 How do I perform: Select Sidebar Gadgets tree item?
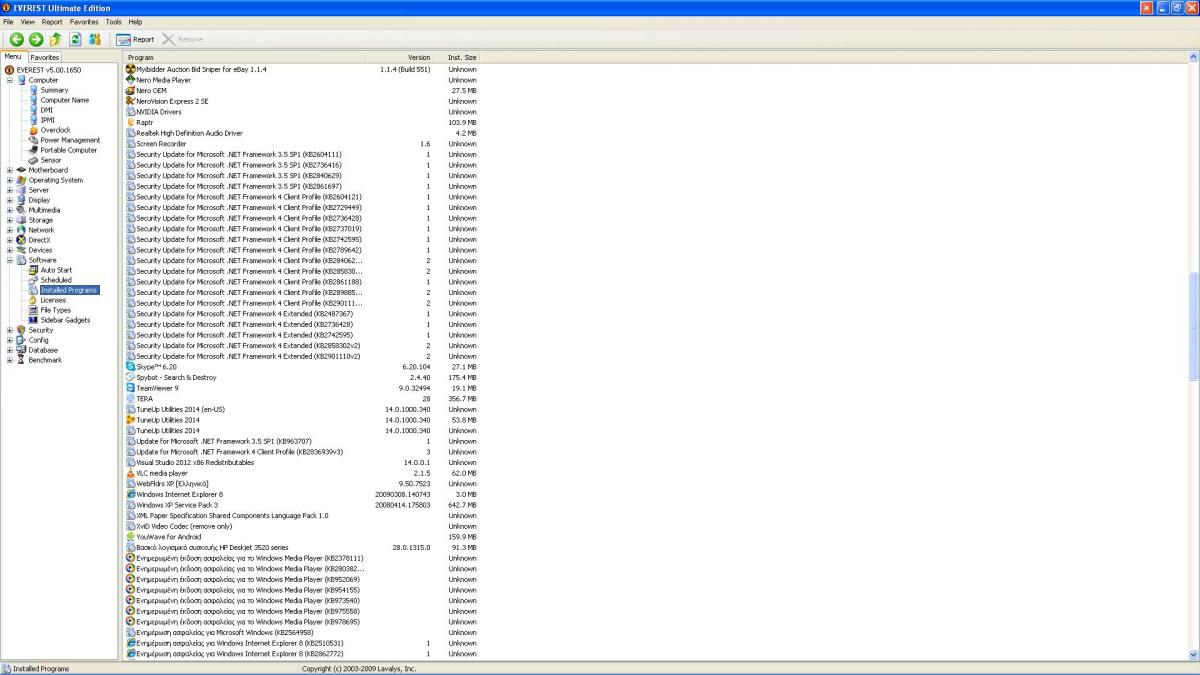point(65,320)
